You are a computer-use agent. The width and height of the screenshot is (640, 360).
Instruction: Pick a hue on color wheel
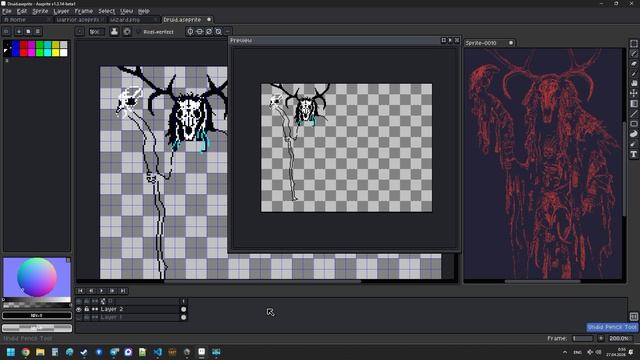tap(37, 277)
